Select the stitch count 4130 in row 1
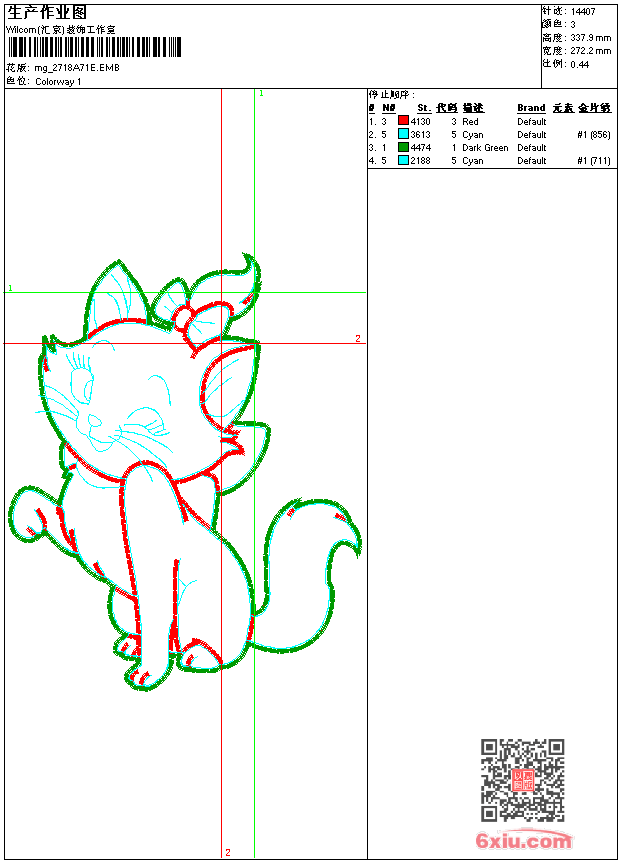The width and height of the screenshot is (620, 860). (x=420, y=122)
